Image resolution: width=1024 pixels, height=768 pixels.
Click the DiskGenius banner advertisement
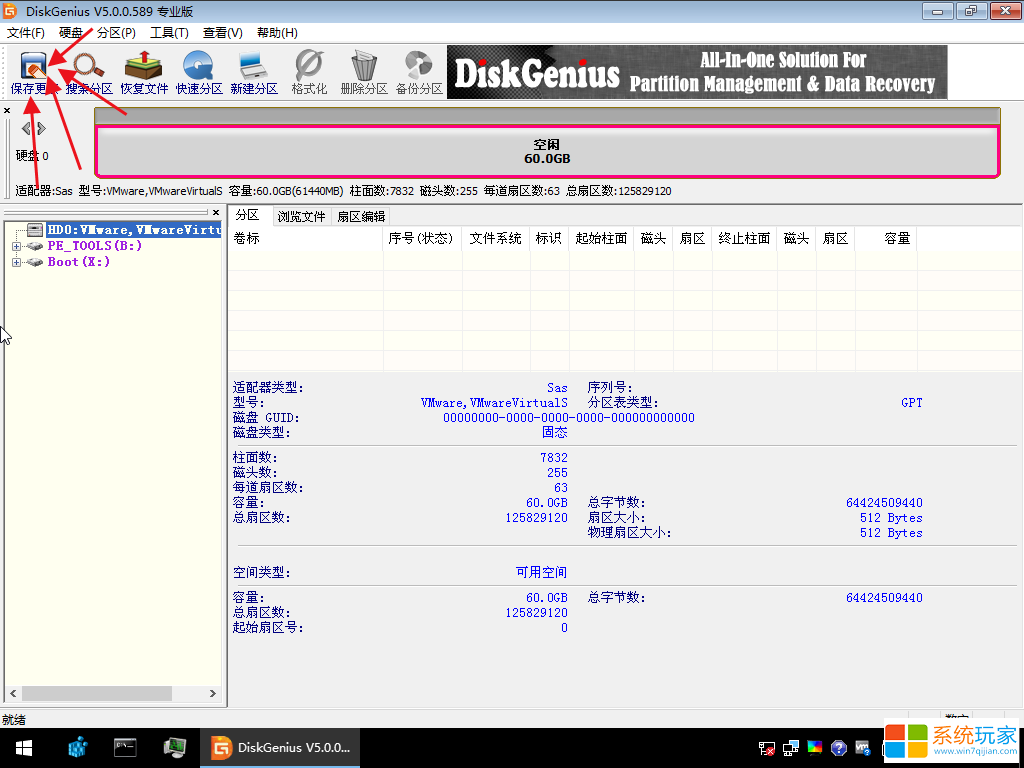697,72
